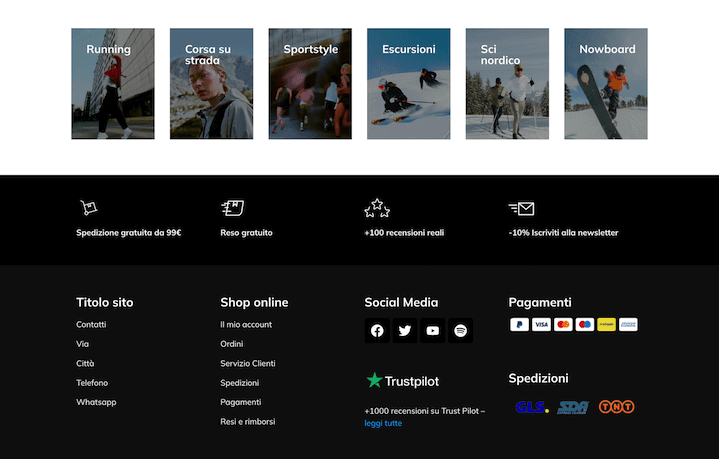Click the free returns box icon
Image resolution: width=719 pixels, height=459 pixels.
coord(232,208)
